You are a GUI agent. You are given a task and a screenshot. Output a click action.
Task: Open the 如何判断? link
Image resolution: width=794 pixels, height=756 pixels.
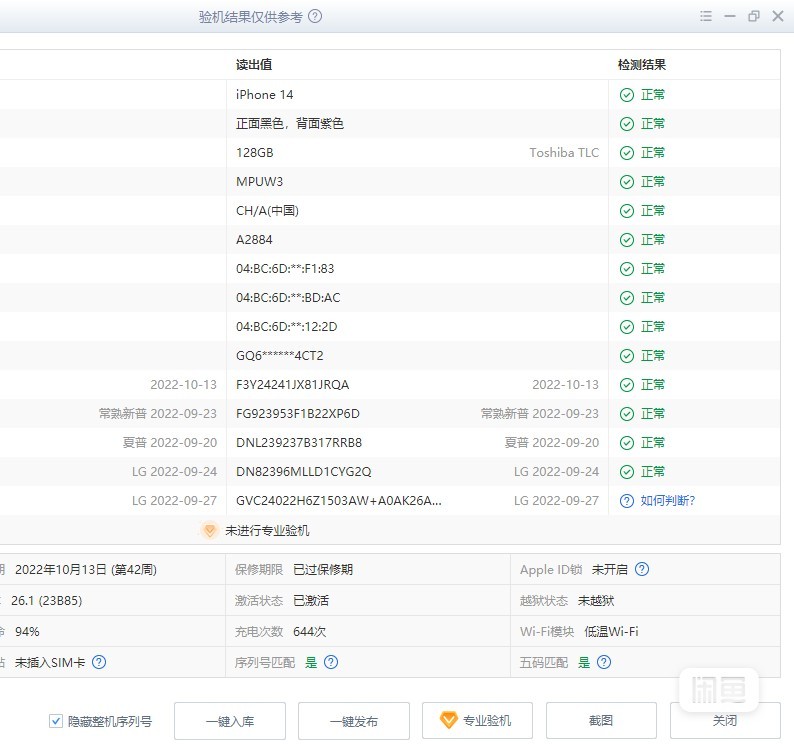pos(667,501)
